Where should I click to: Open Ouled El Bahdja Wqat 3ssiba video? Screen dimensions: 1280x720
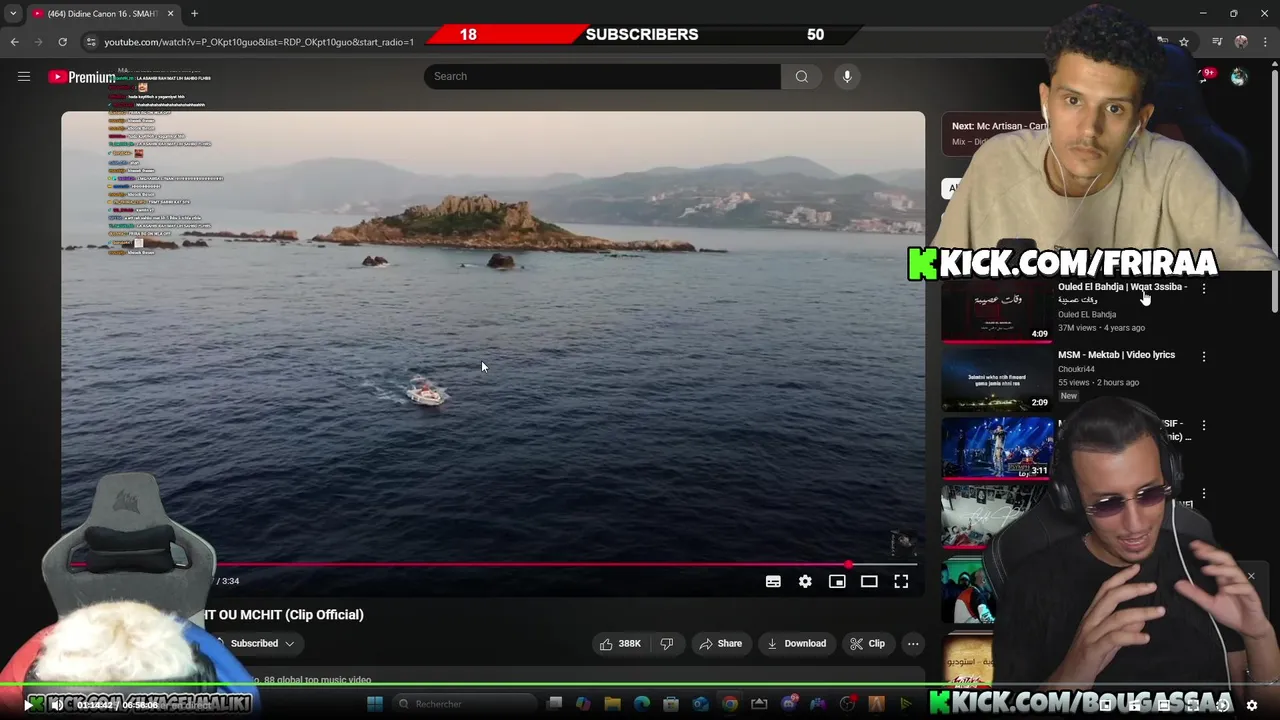click(x=1122, y=292)
